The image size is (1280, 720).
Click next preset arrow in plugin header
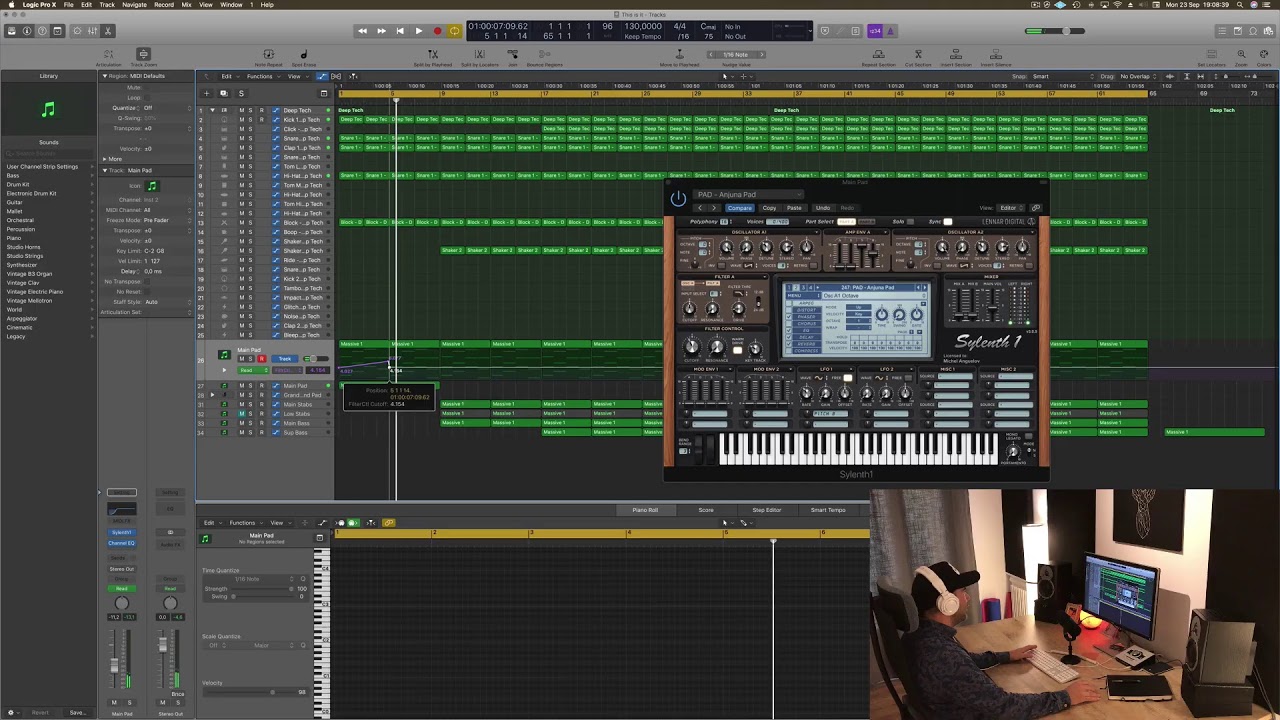[713, 208]
